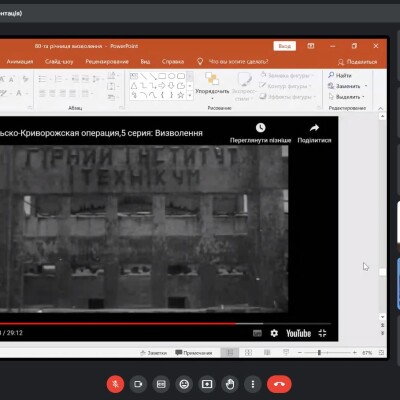Screen dimensions: 400x400
Task: Exit fullscreen in the YouTube player
Action: pos(322,333)
